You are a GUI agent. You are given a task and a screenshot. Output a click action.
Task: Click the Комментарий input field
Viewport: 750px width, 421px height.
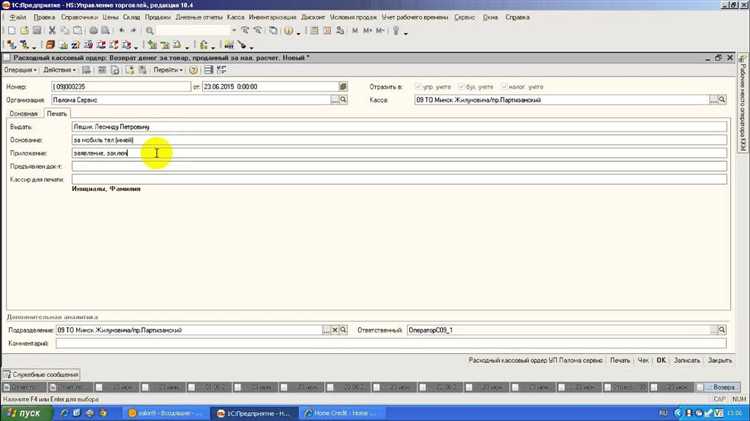pyautogui.click(x=391, y=343)
